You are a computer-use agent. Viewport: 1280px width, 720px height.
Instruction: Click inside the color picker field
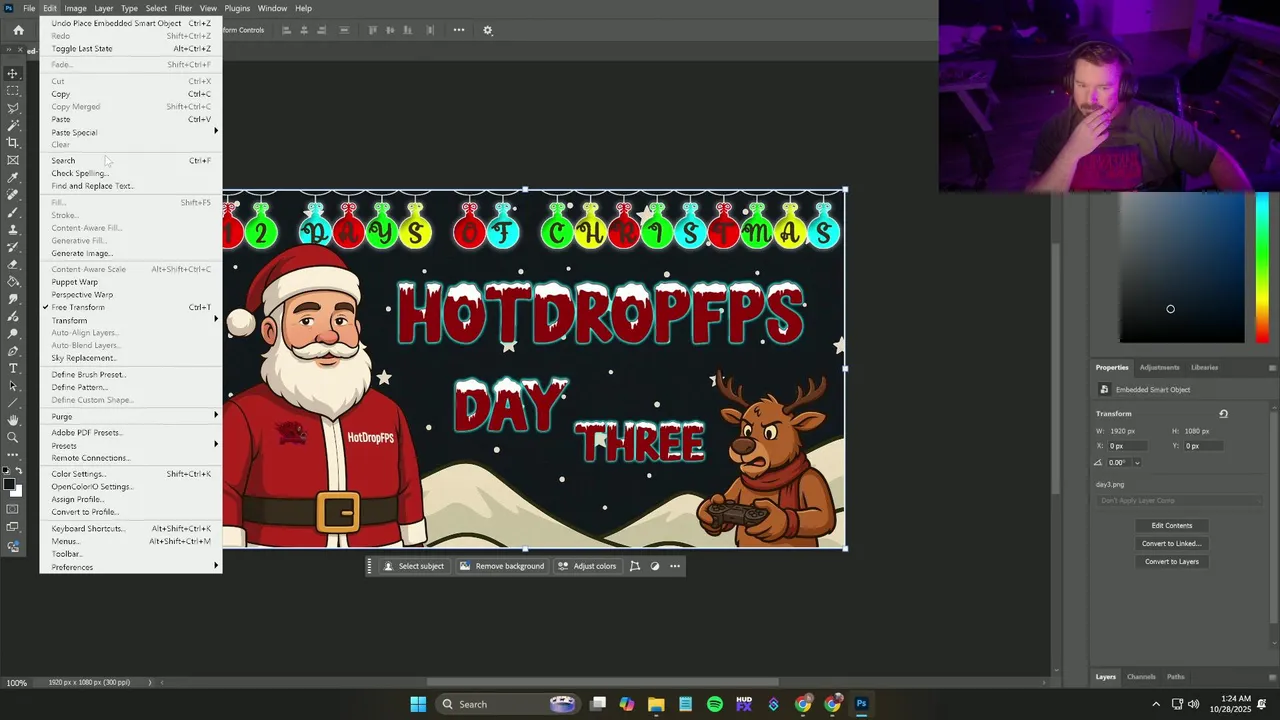[x=1182, y=268]
